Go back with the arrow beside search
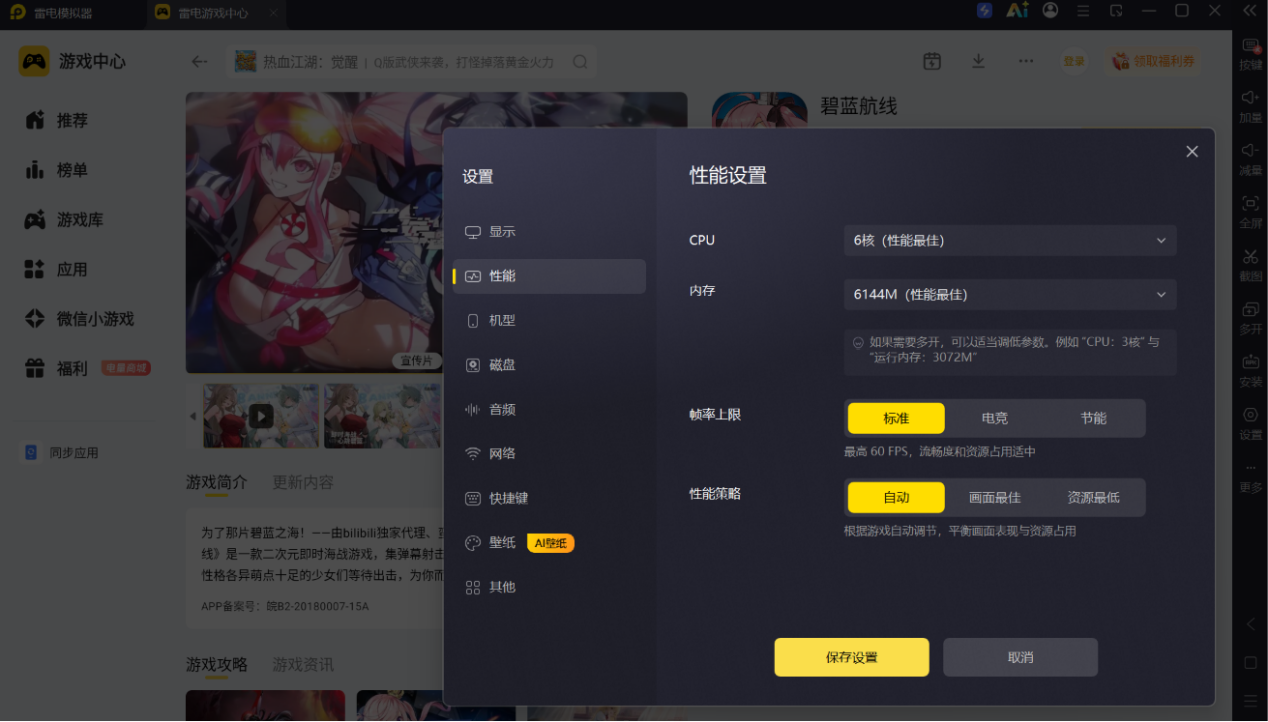The width and height of the screenshot is (1268, 722). coord(200,62)
